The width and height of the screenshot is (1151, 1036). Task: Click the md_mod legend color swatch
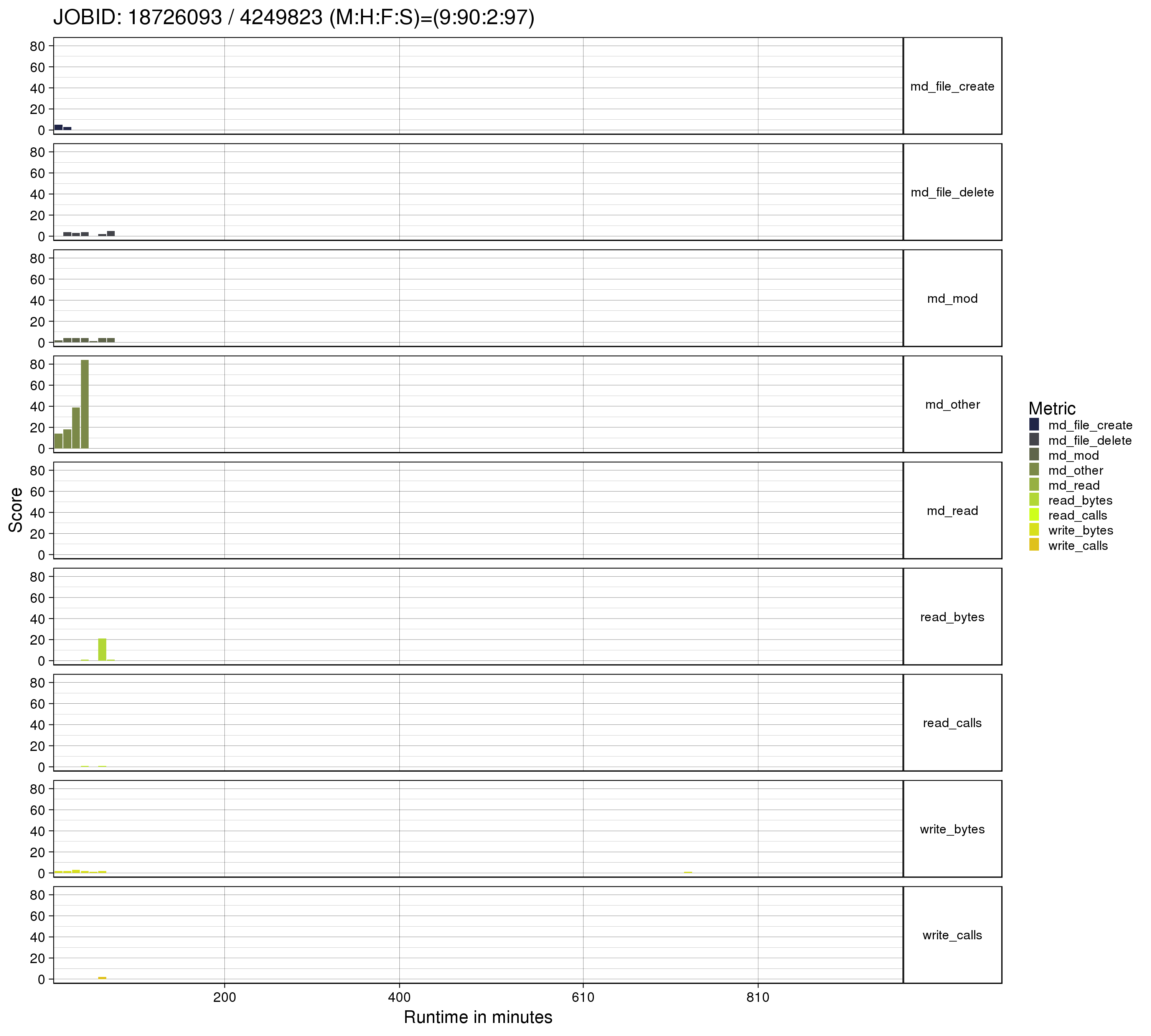[1034, 455]
